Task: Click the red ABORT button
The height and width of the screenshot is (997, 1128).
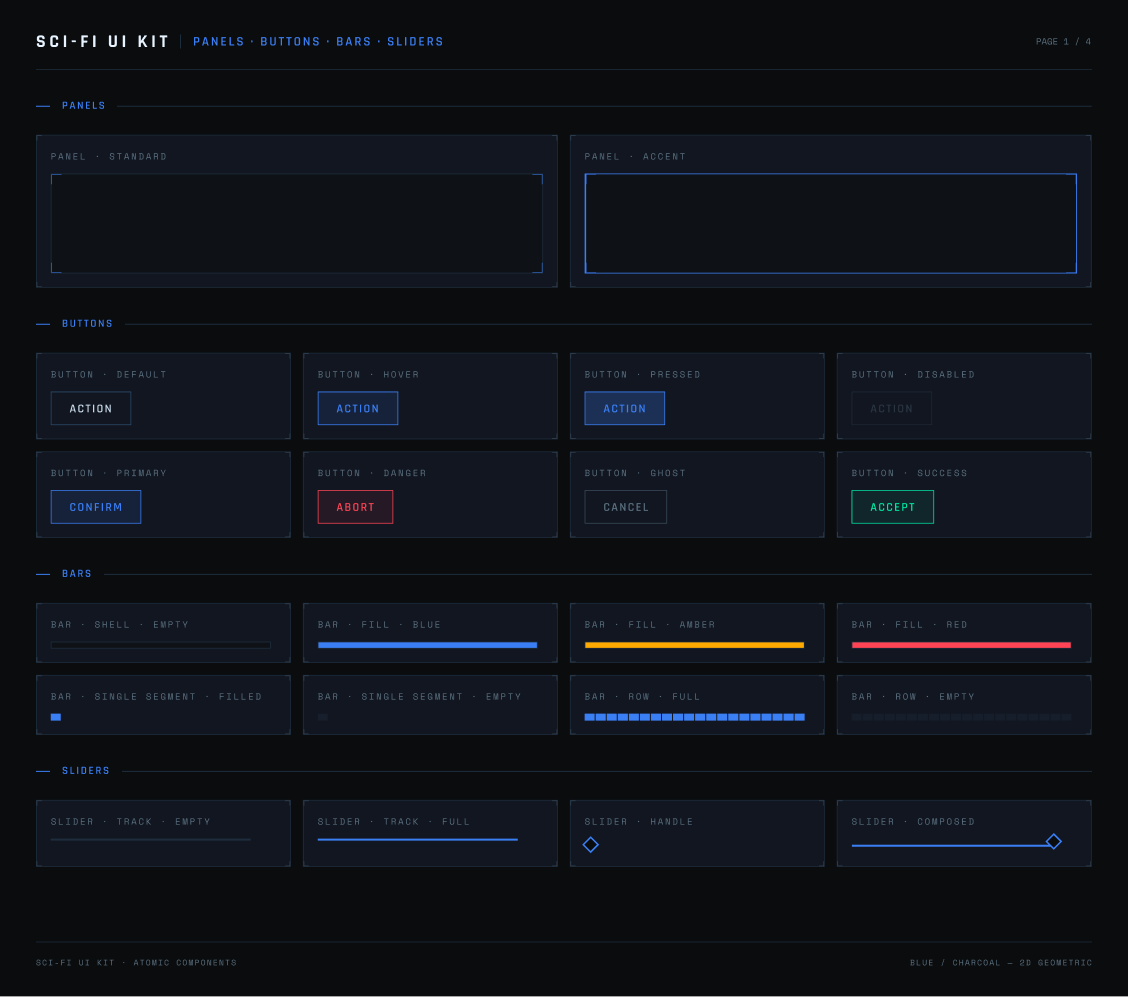Action: pos(355,506)
